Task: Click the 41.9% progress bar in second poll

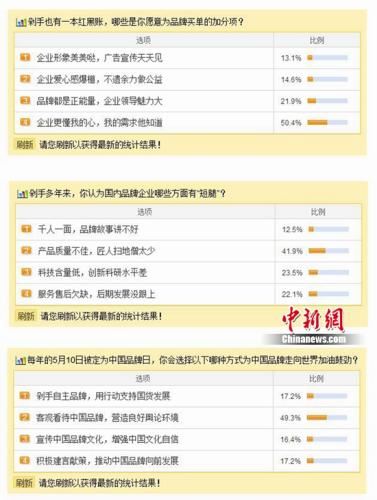Action: (329, 251)
